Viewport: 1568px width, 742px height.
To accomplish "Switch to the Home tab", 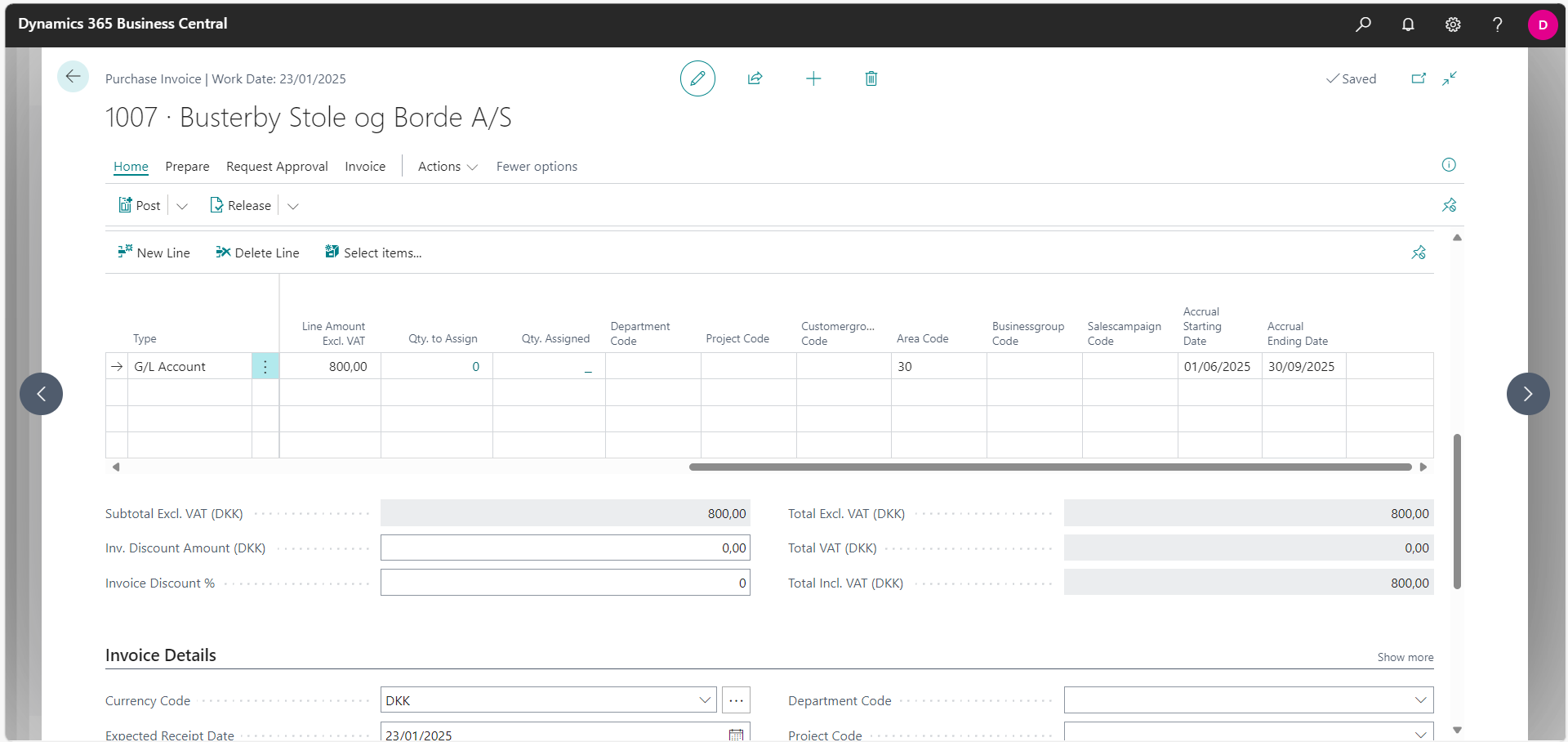I will point(131,167).
